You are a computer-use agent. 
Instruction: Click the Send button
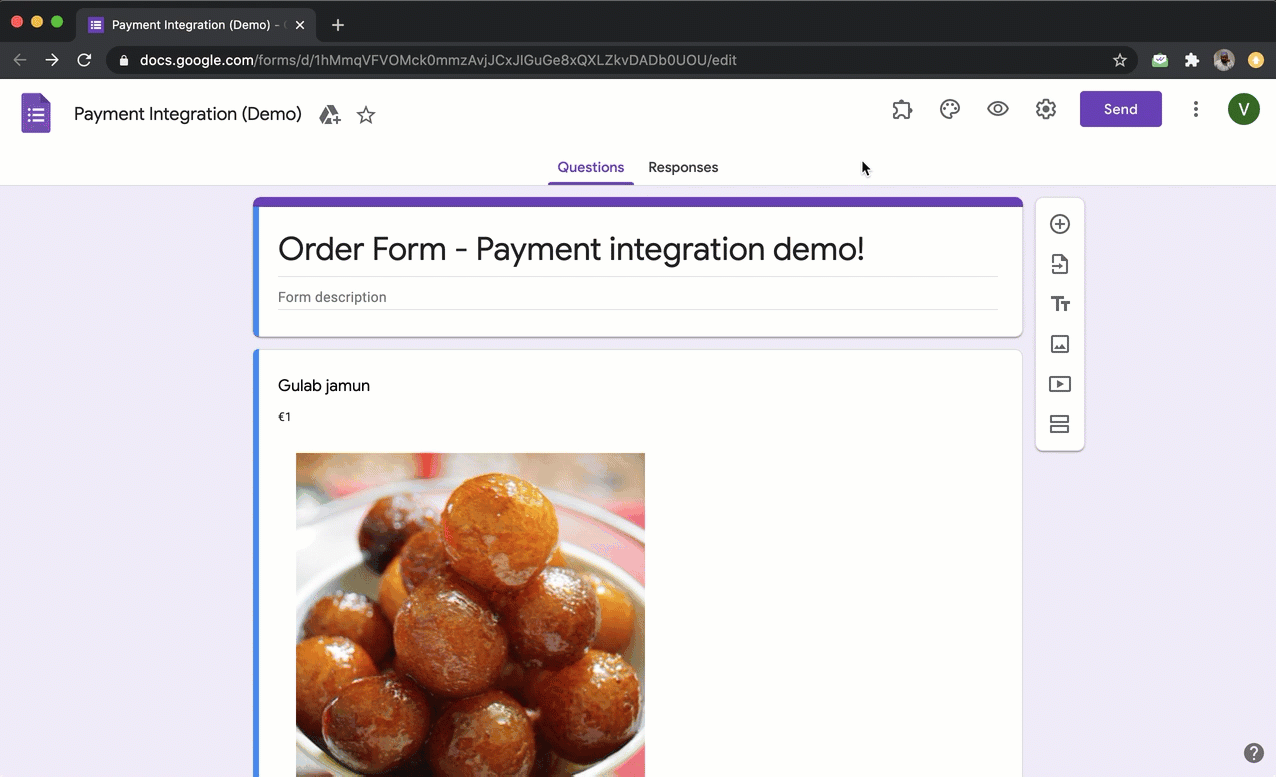1120,109
